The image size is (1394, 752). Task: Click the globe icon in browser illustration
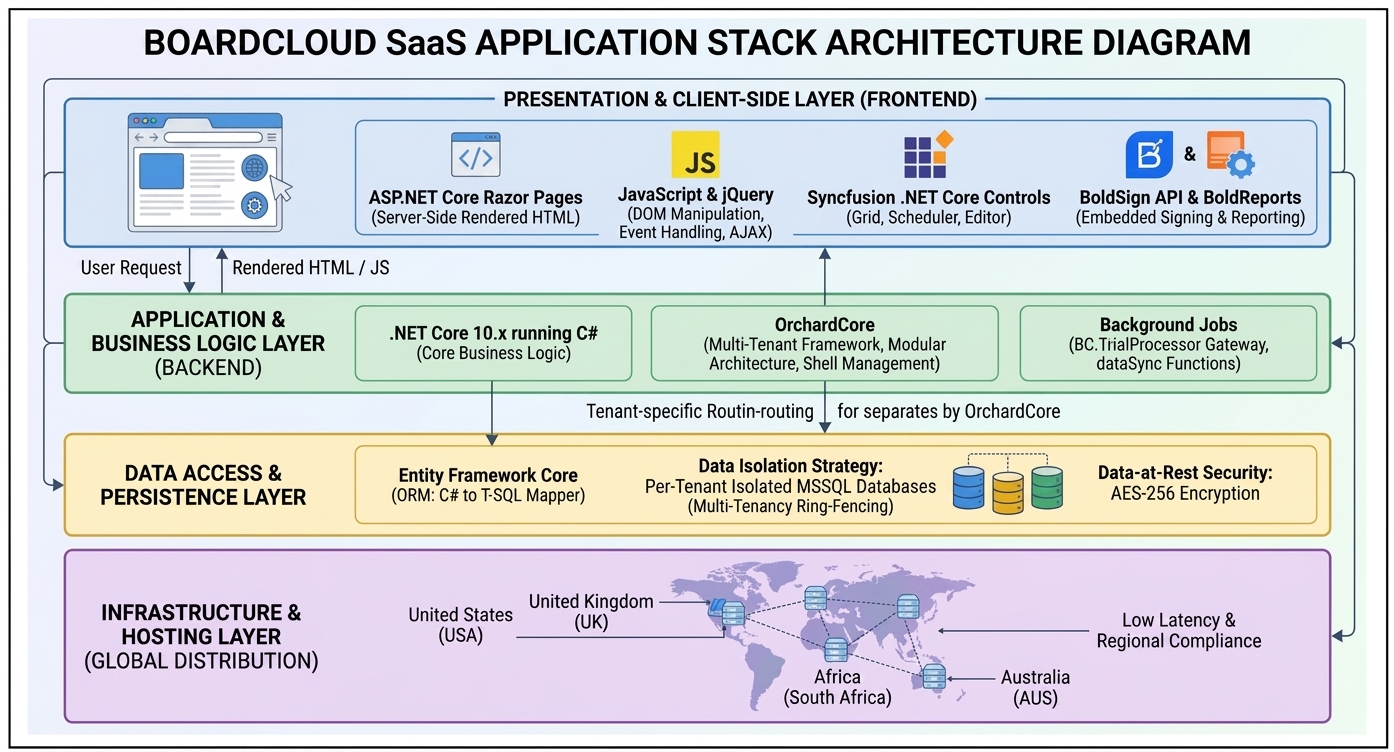click(254, 167)
